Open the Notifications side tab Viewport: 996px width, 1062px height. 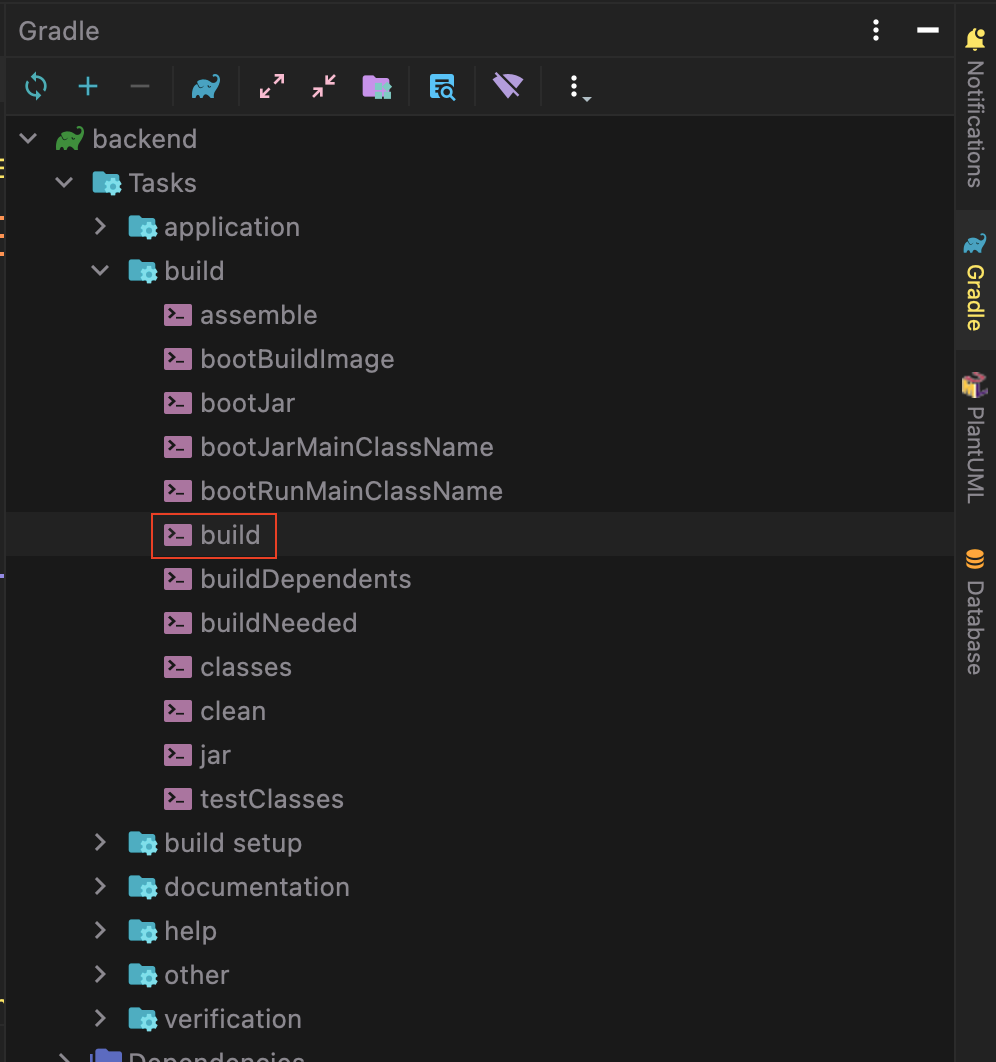pos(975,108)
